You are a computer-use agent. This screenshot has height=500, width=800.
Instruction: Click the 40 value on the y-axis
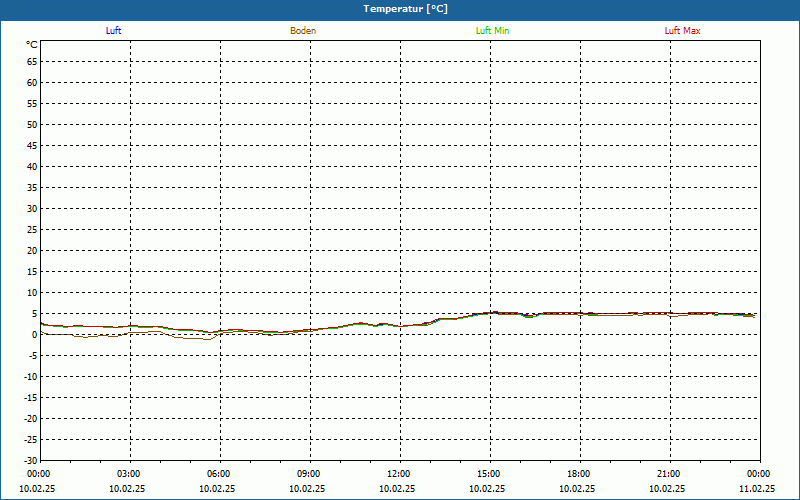point(32,167)
